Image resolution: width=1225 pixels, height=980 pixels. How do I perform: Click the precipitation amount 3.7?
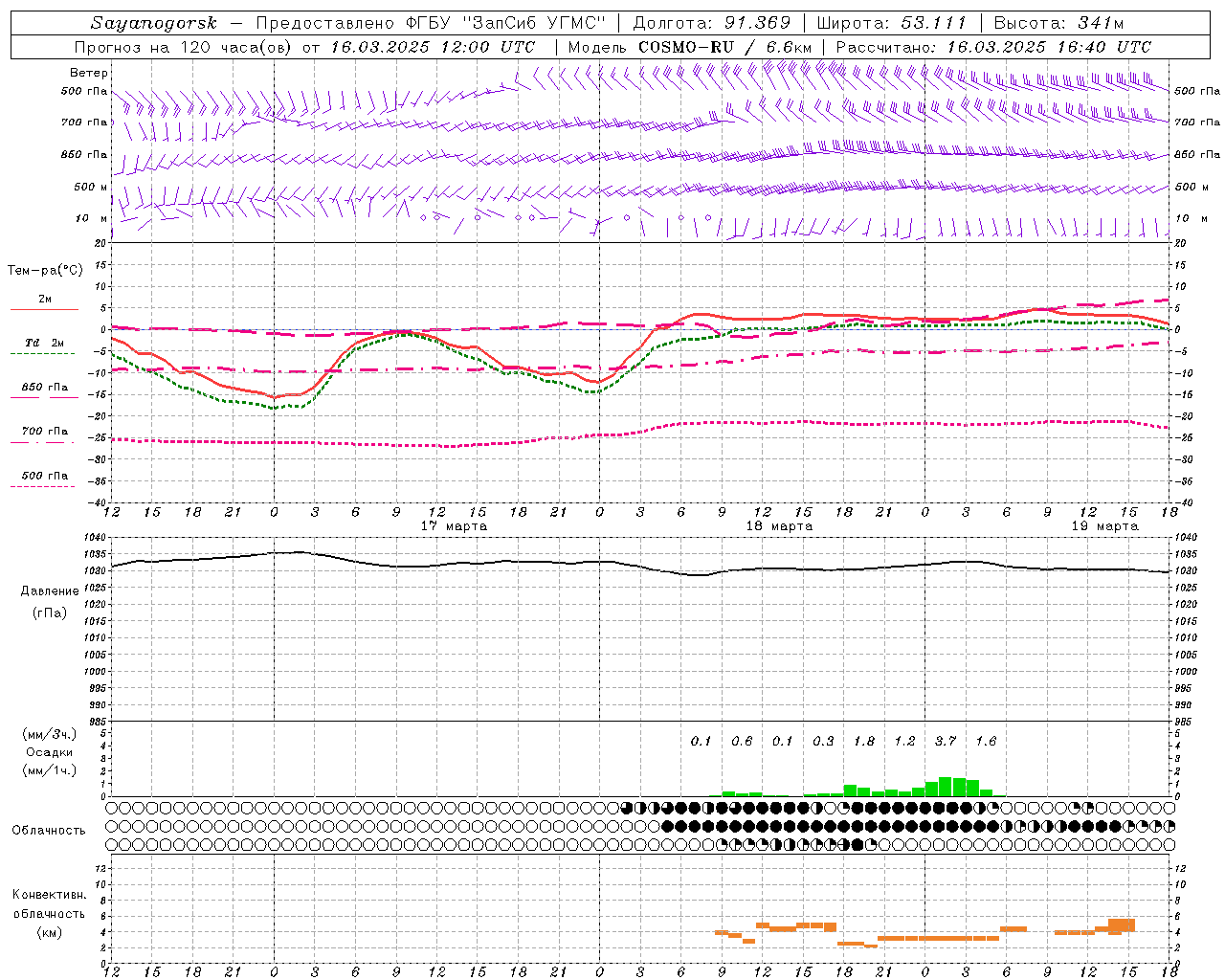[945, 741]
